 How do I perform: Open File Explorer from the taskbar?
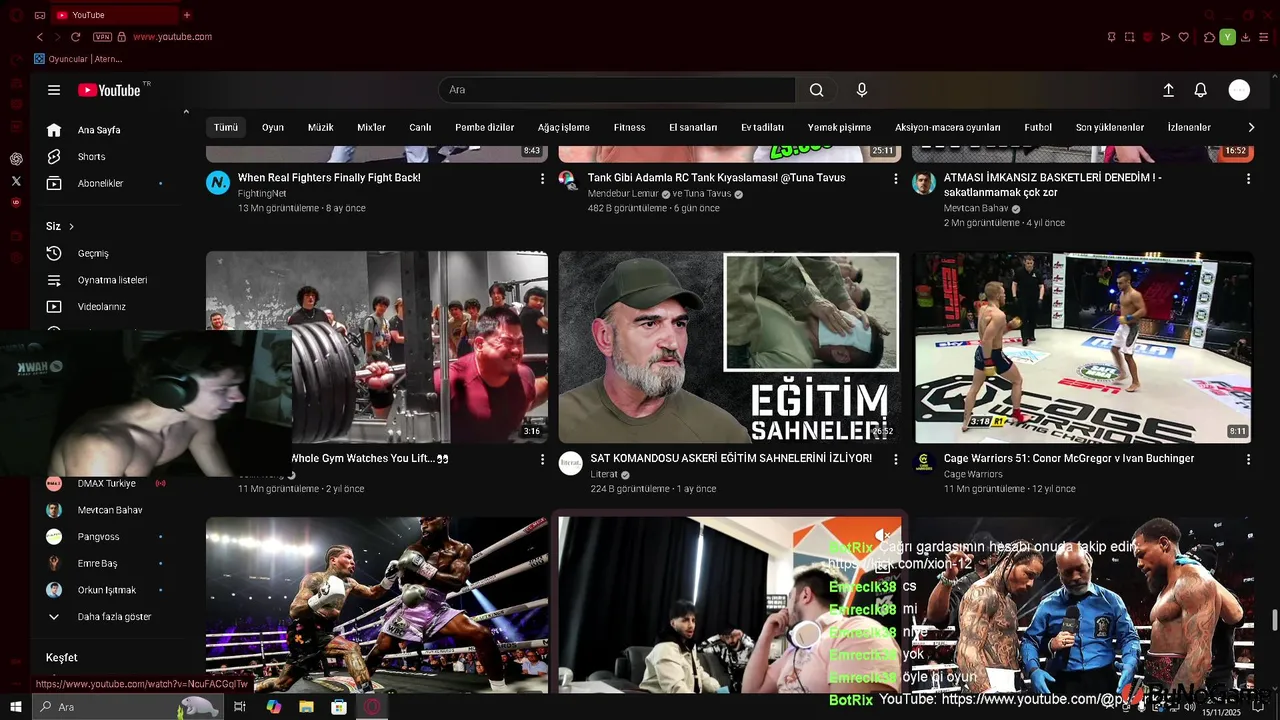(x=307, y=707)
